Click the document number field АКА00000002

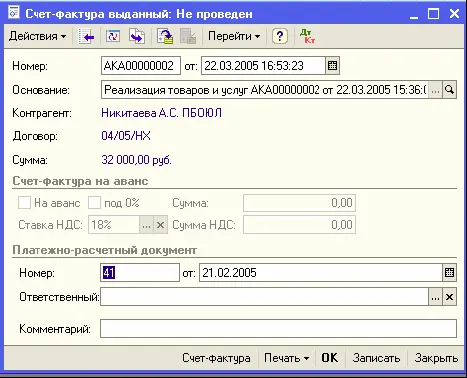pyautogui.click(x=141, y=66)
